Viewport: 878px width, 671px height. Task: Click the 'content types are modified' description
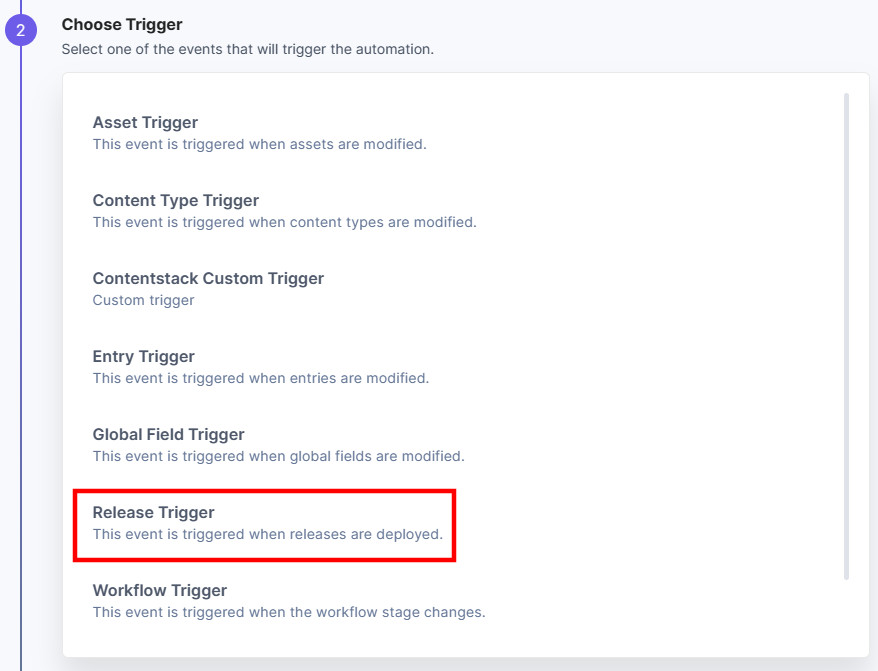tap(284, 222)
